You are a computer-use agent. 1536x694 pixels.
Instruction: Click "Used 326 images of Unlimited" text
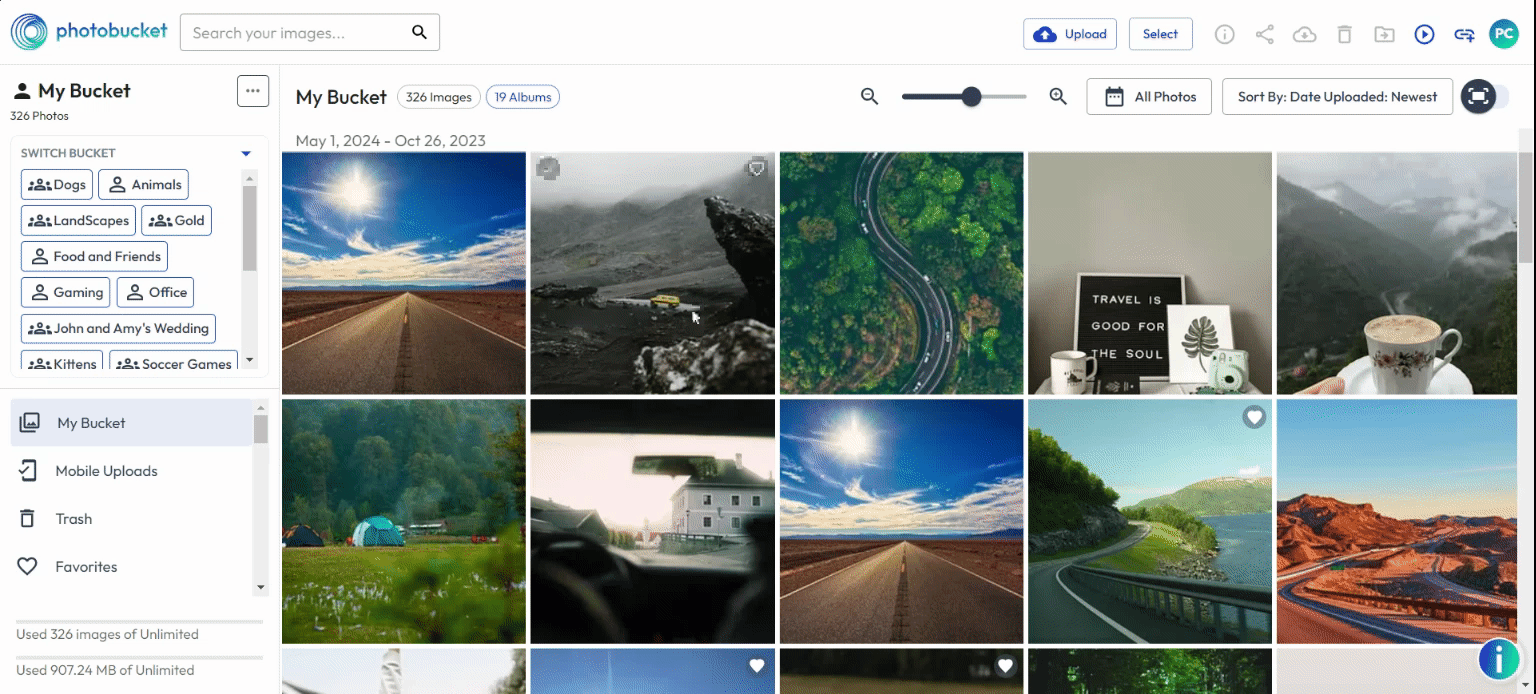click(107, 634)
